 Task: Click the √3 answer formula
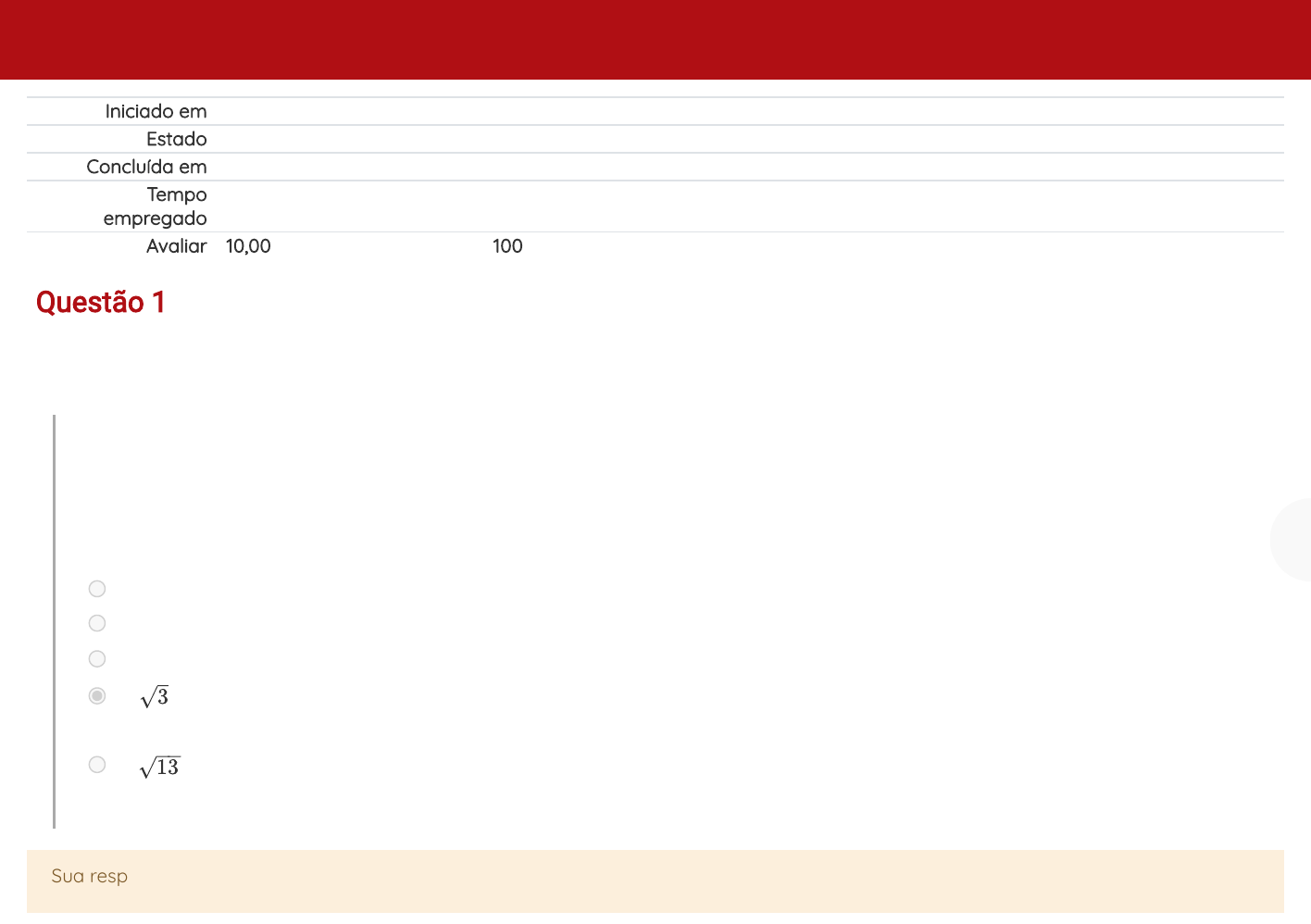click(x=155, y=697)
